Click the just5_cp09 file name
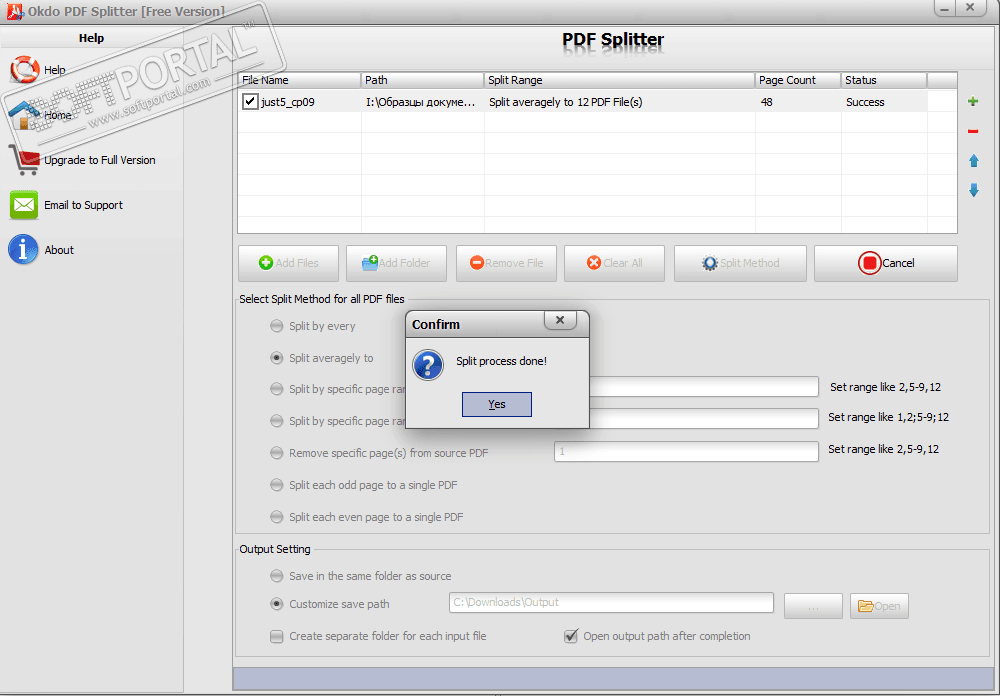Image resolution: width=1000 pixels, height=696 pixels. pyautogui.click(x=288, y=102)
